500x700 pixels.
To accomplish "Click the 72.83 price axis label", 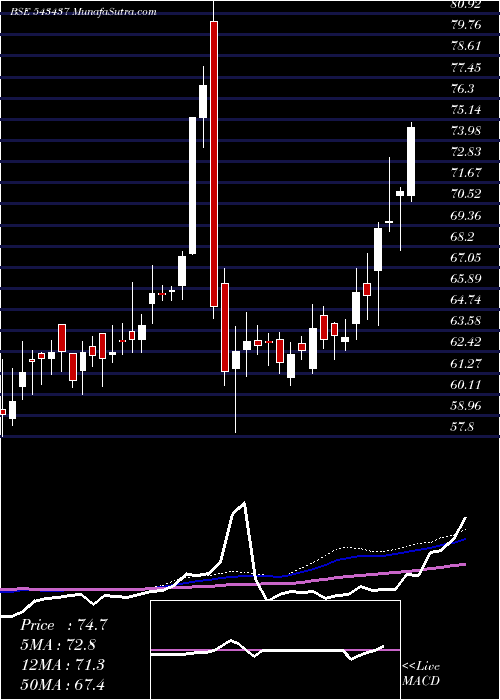I will (x=468, y=151).
